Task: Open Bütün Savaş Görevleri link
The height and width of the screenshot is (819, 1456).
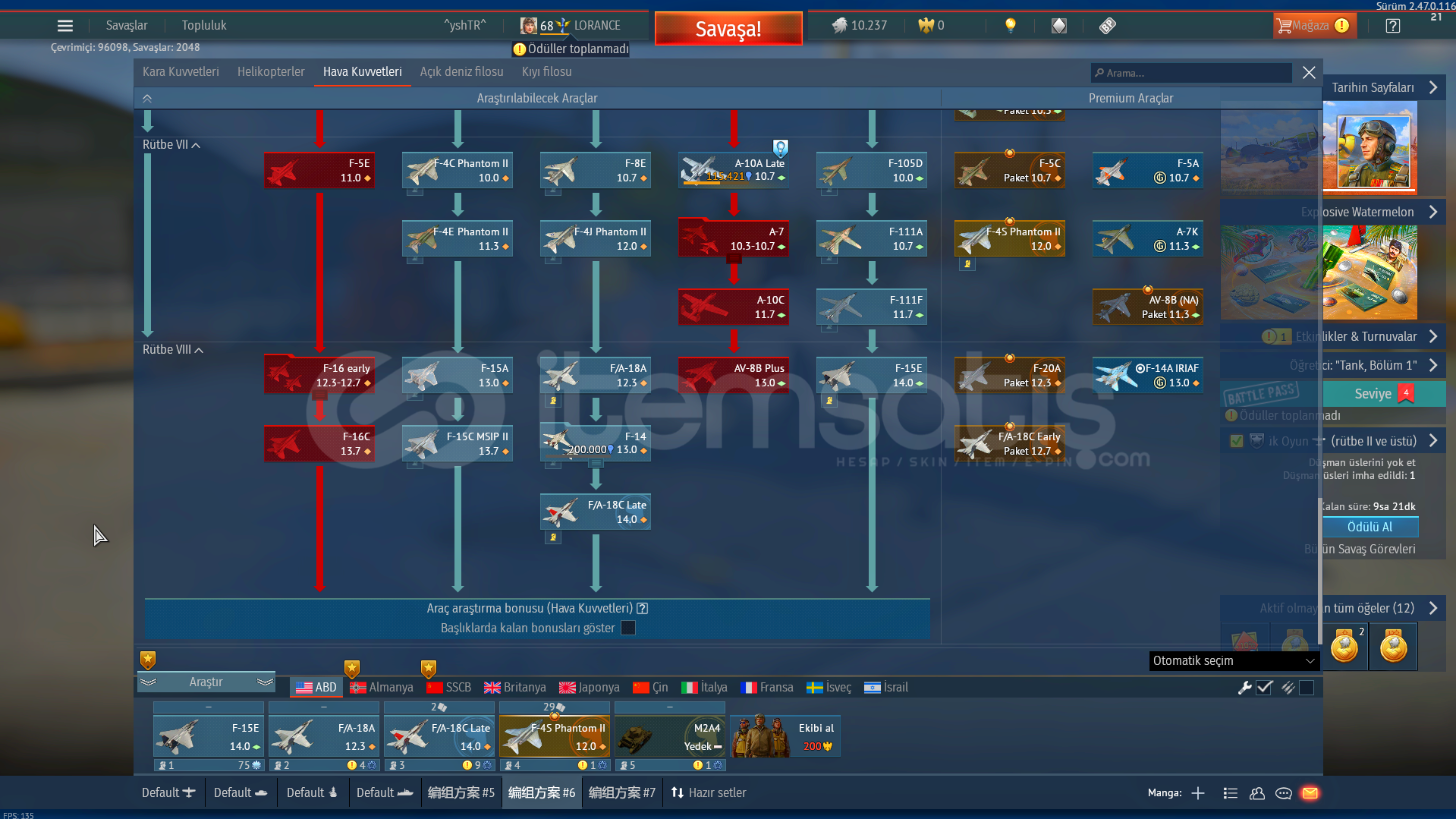Action: pos(1360,549)
